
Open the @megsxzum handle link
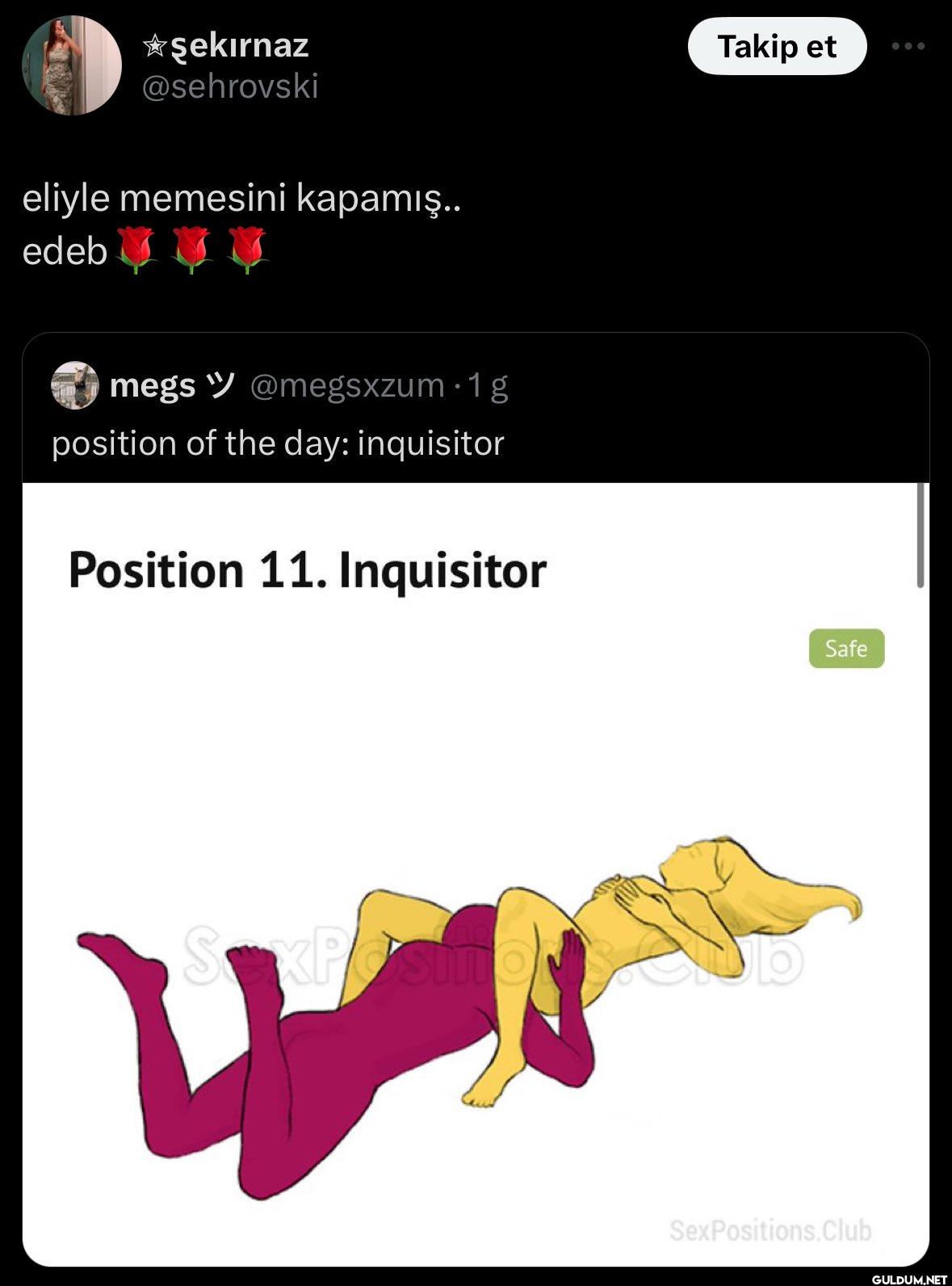click(x=347, y=385)
